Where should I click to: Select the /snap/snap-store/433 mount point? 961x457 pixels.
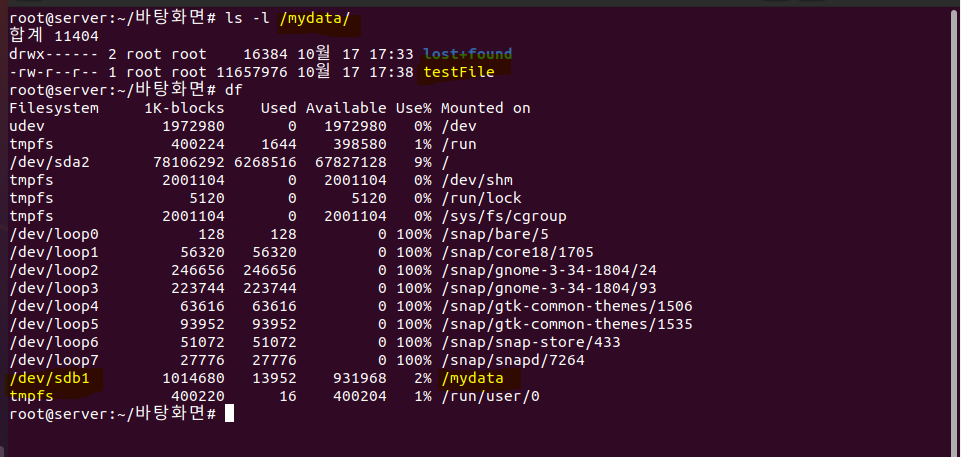coord(531,342)
